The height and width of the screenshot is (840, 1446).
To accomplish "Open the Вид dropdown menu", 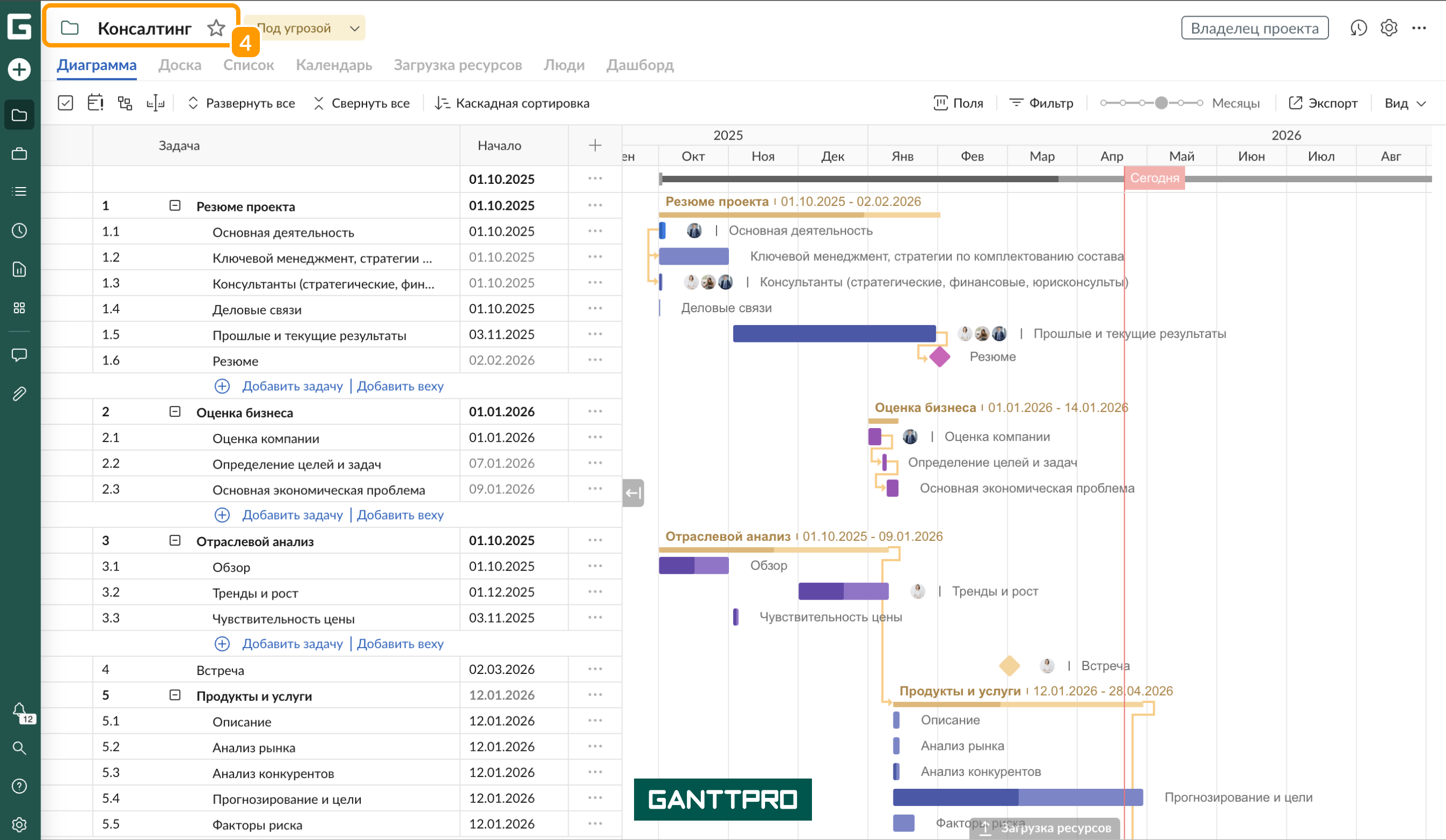I will 1404,104.
